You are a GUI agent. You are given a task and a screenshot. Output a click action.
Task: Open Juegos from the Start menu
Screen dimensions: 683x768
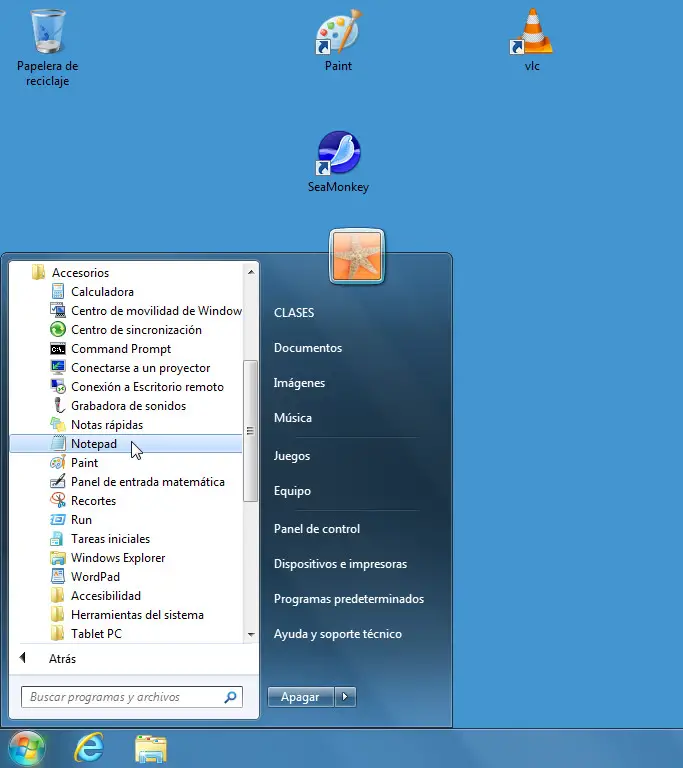[292, 456]
